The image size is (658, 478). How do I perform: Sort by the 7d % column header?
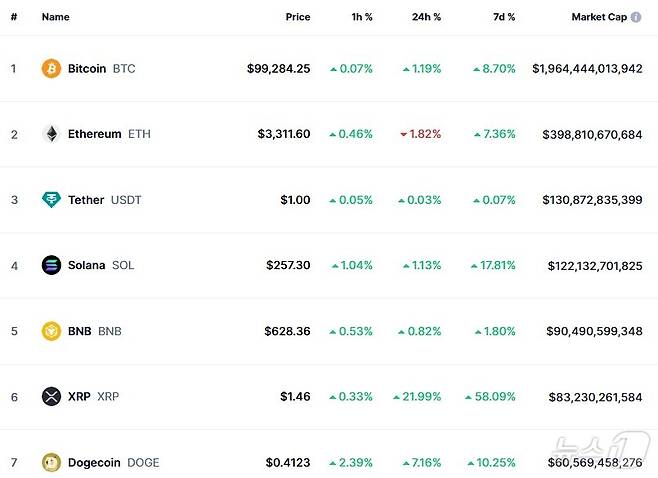click(504, 17)
